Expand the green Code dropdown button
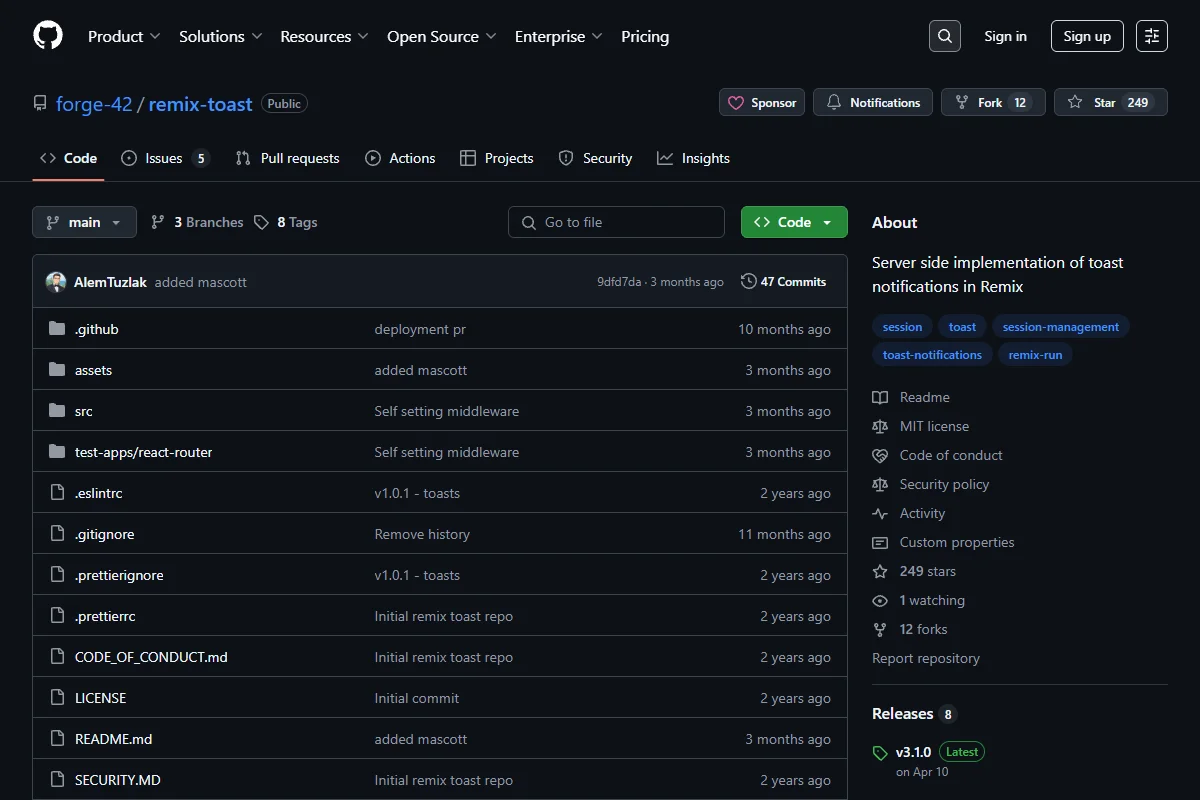 (794, 222)
